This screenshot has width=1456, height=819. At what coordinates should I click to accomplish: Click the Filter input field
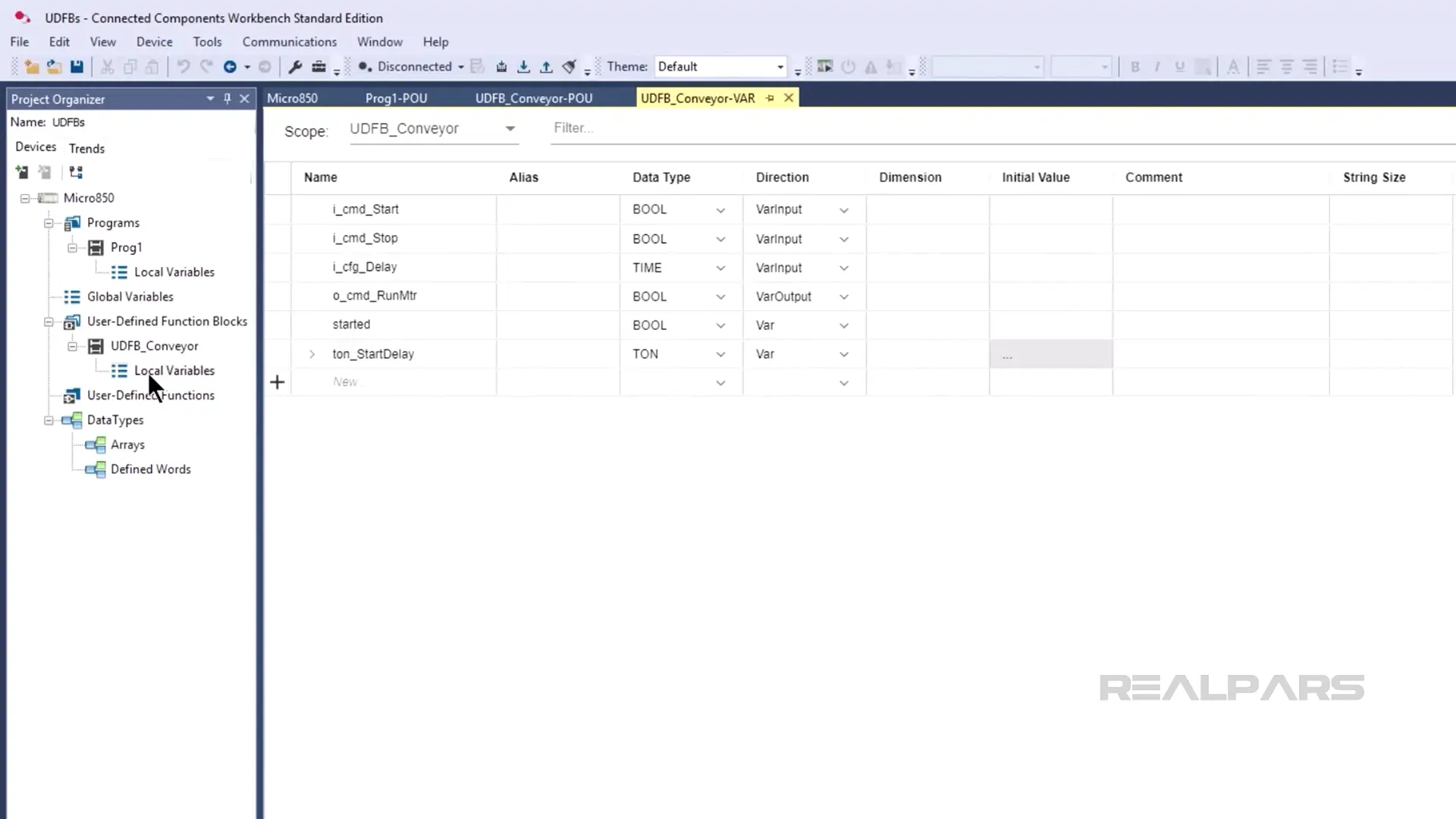1003,128
